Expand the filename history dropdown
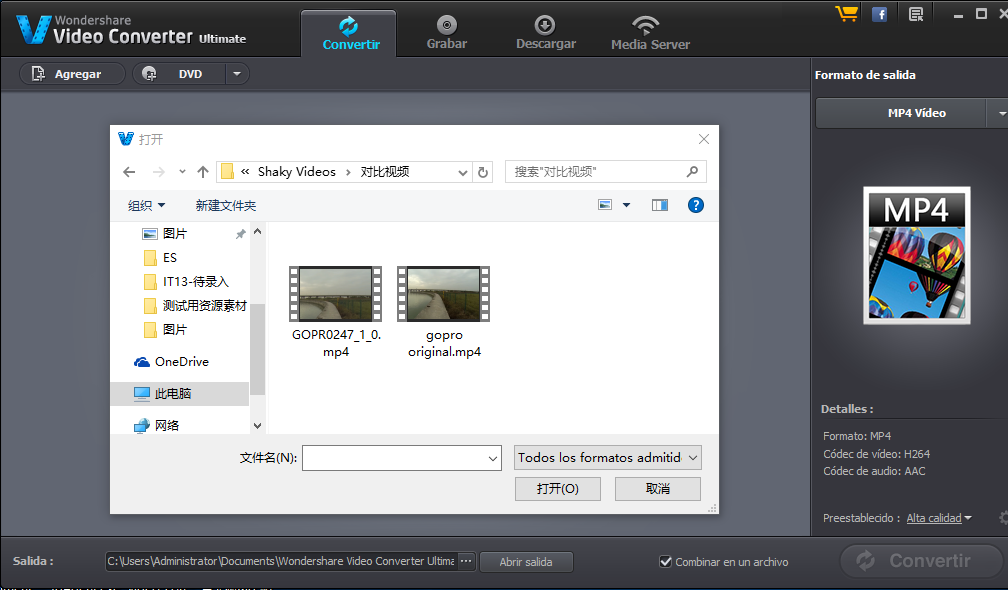 click(x=493, y=458)
